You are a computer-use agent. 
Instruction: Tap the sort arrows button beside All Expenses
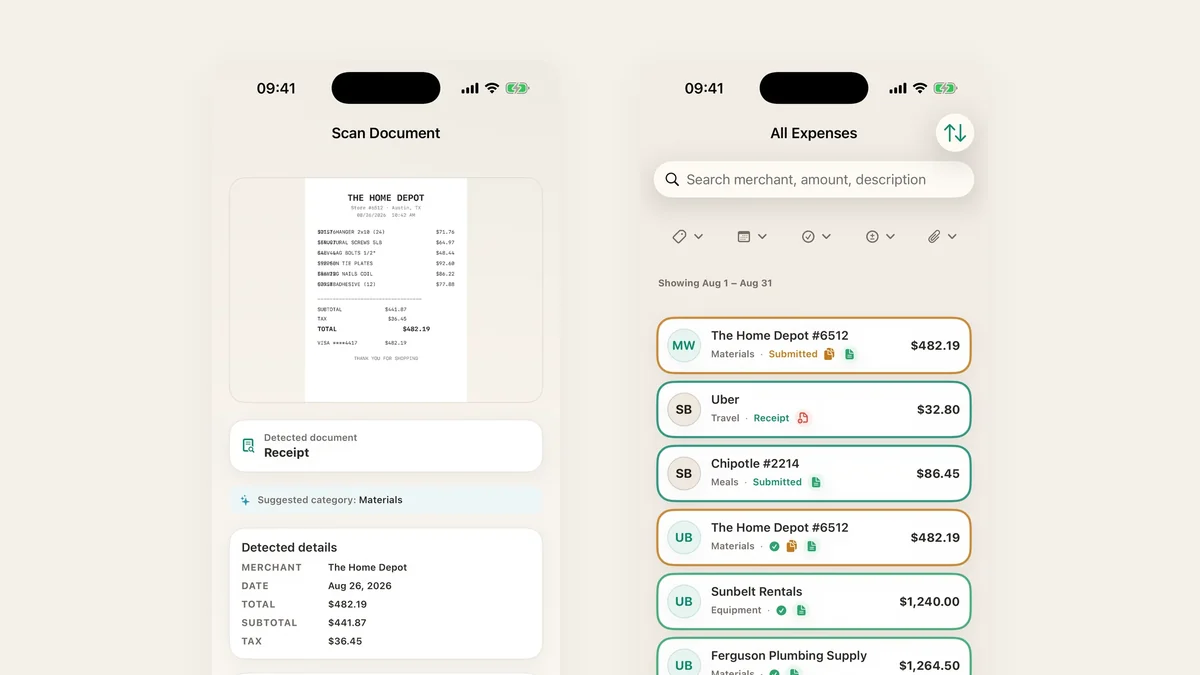pyautogui.click(x=955, y=132)
